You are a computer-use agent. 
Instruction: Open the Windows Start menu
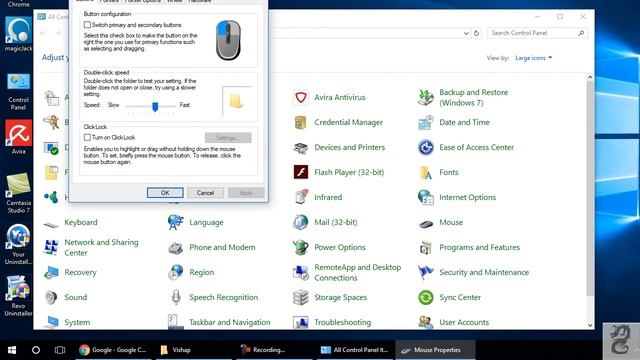(12, 350)
